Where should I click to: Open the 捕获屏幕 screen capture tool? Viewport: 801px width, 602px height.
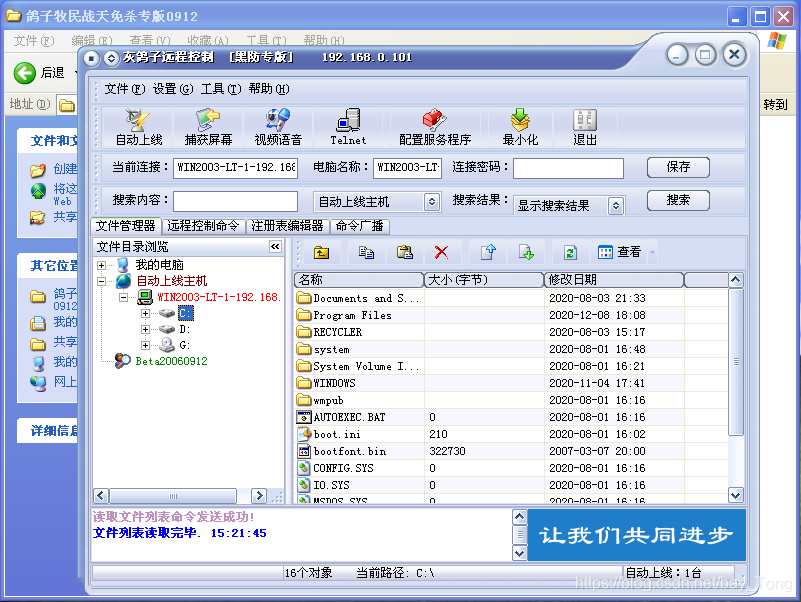(x=208, y=127)
